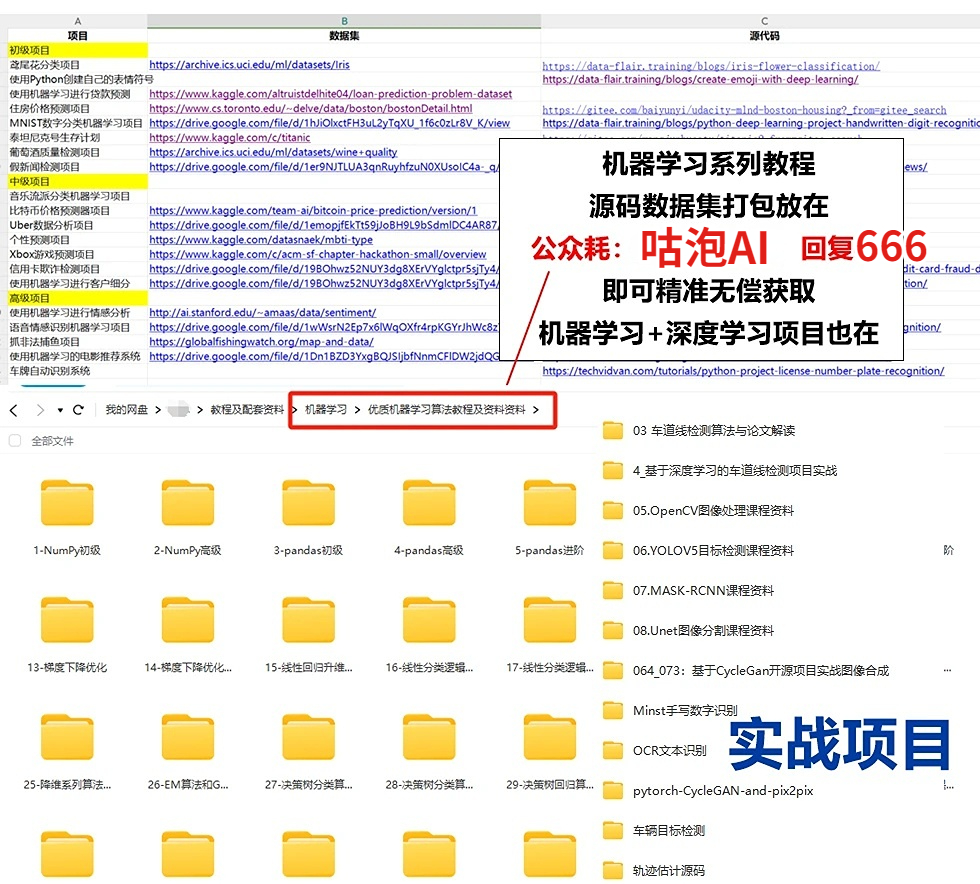Go to 机器学习 in the breadcrumb path

[326, 409]
